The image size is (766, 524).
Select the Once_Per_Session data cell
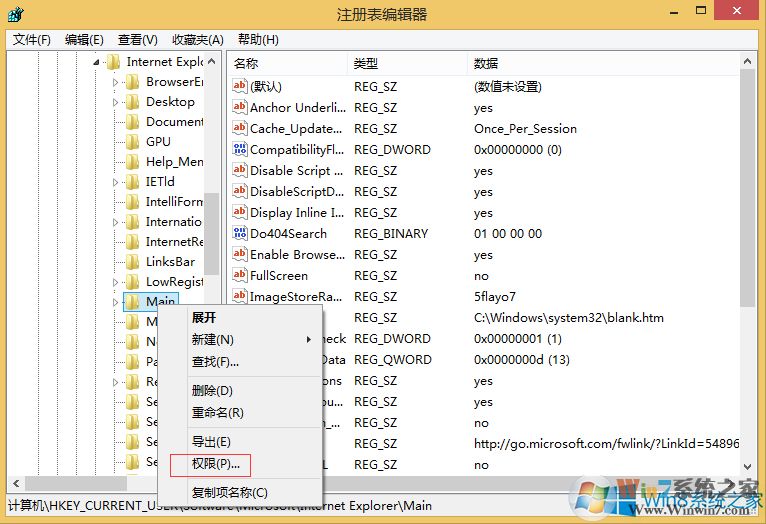(x=525, y=128)
